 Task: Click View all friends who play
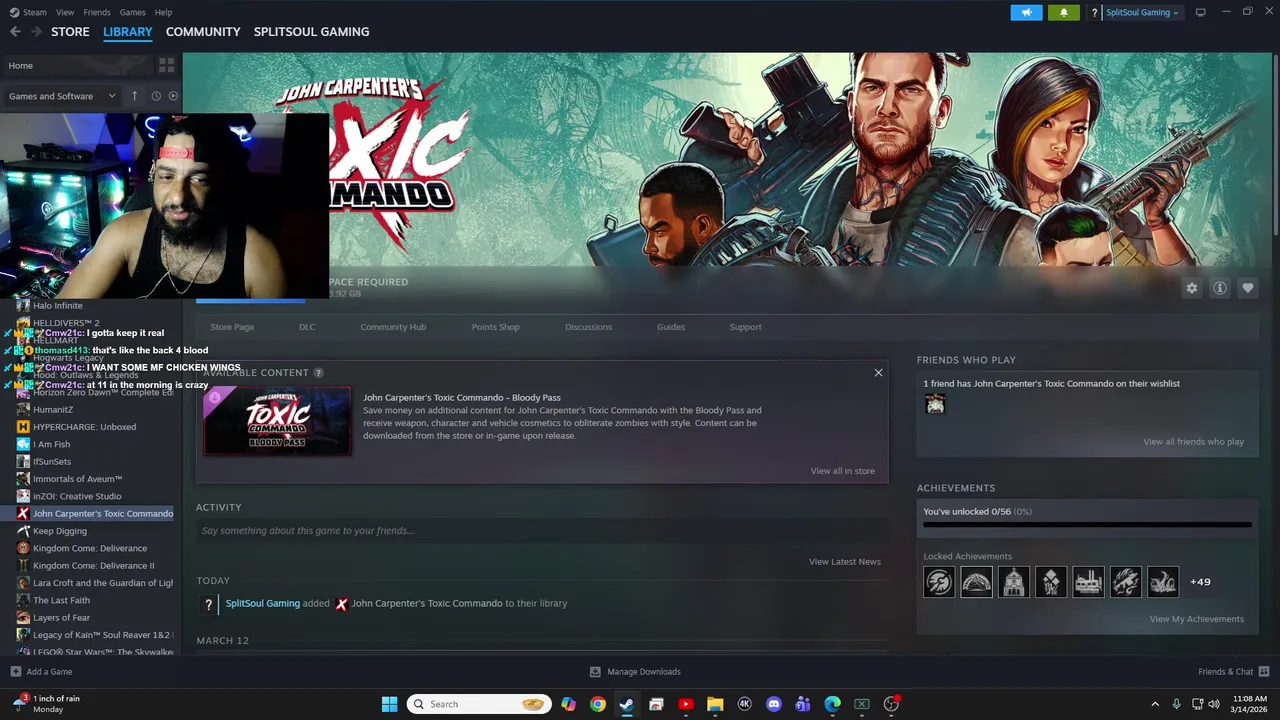(x=1194, y=442)
